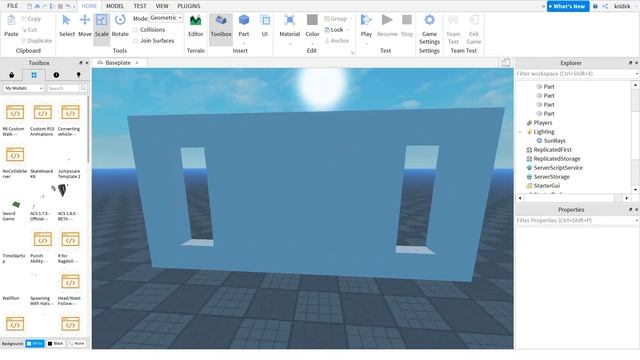The image size is (640, 360).
Task: Close the Baseplate tab
Action: tap(137, 63)
